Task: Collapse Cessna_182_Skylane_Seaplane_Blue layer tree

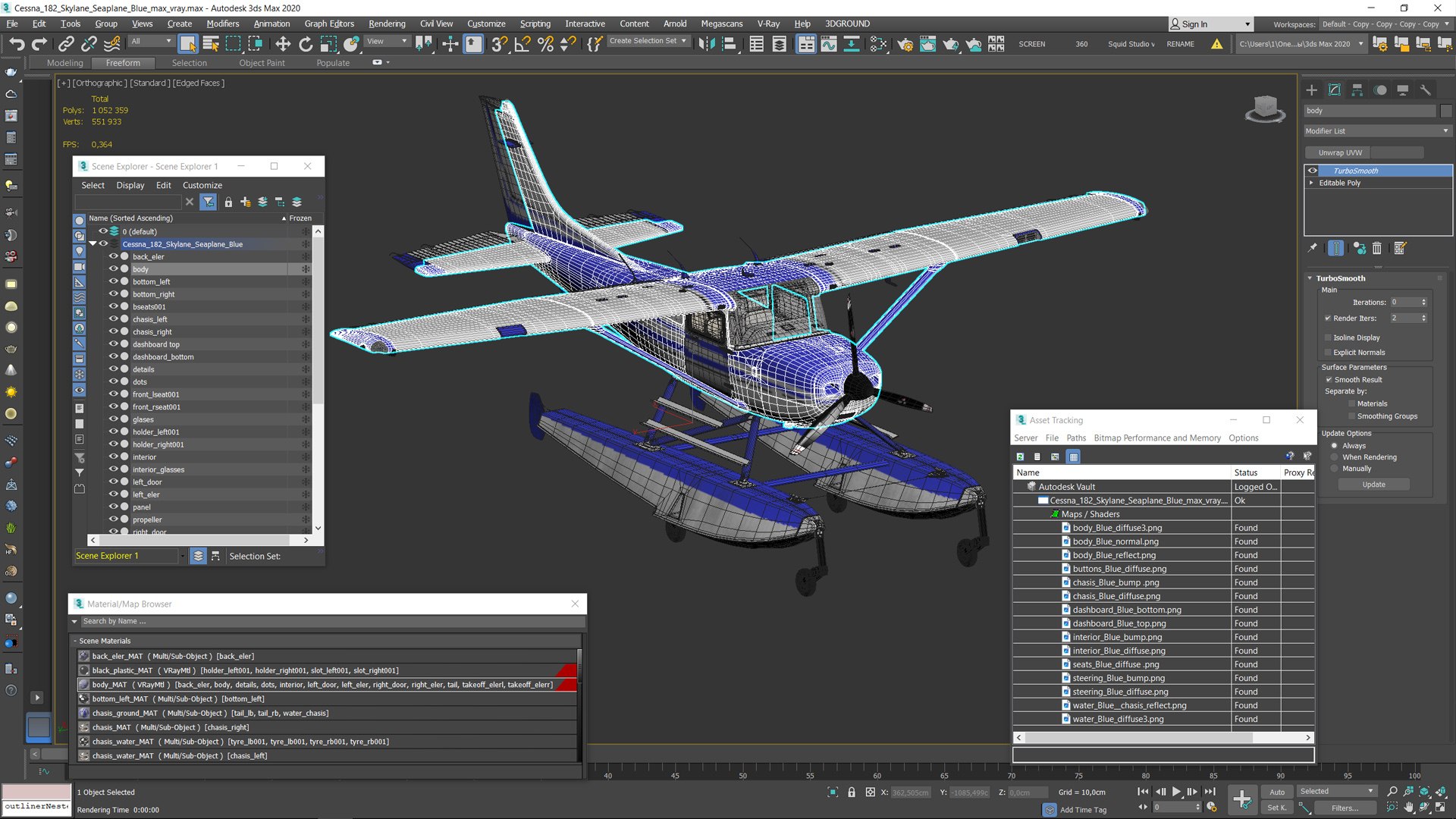Action: pyautogui.click(x=93, y=244)
